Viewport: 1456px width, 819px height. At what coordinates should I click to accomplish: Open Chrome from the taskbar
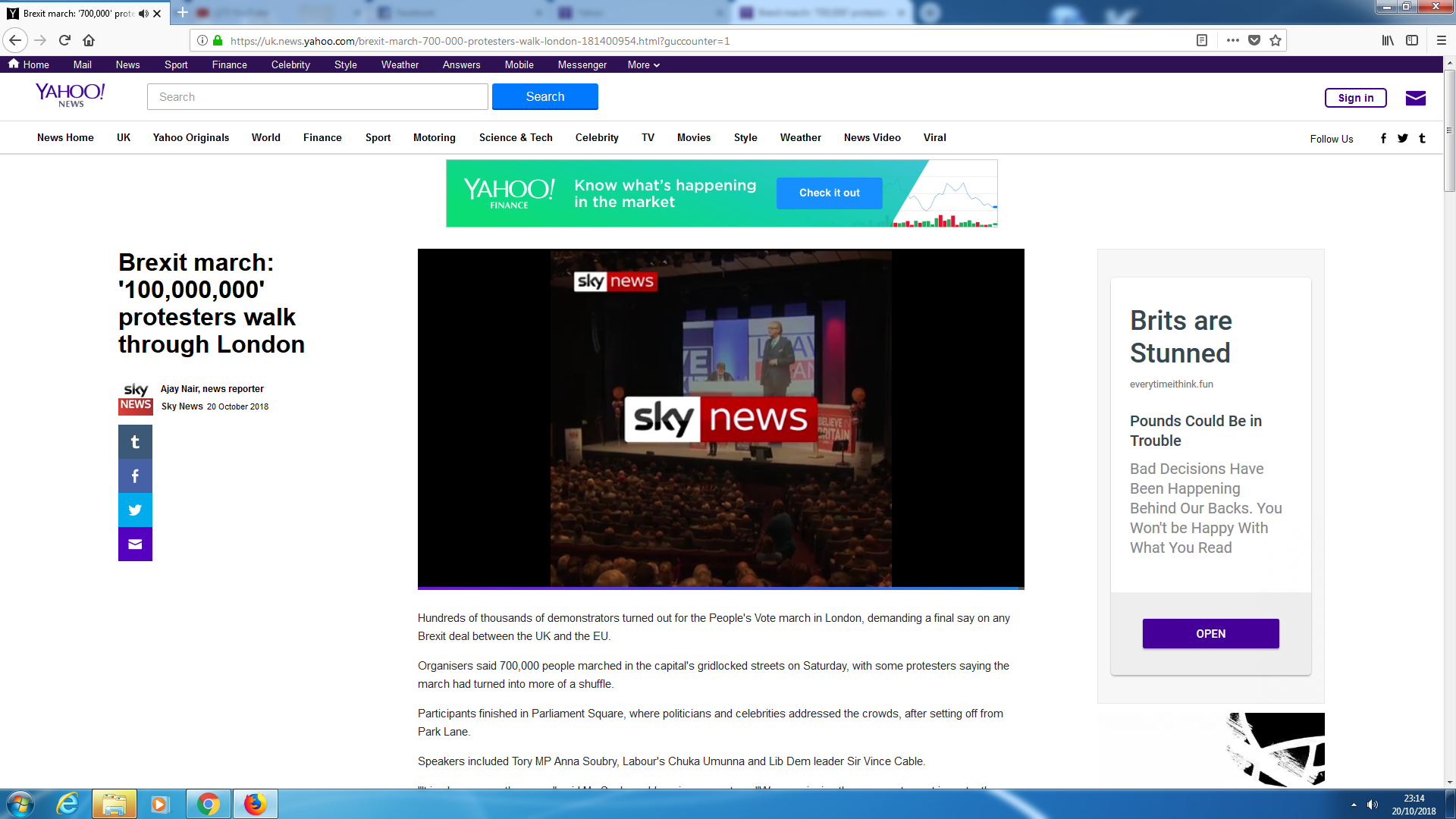click(x=209, y=804)
